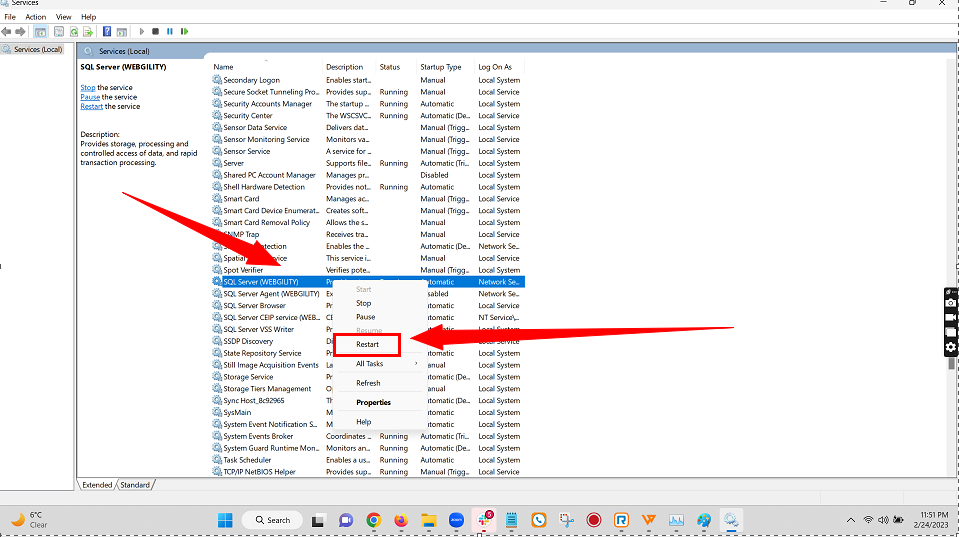Select the Spot Verifier service
Image resolution: width=959 pixels, height=537 pixels.
pyautogui.click(x=368, y=270)
